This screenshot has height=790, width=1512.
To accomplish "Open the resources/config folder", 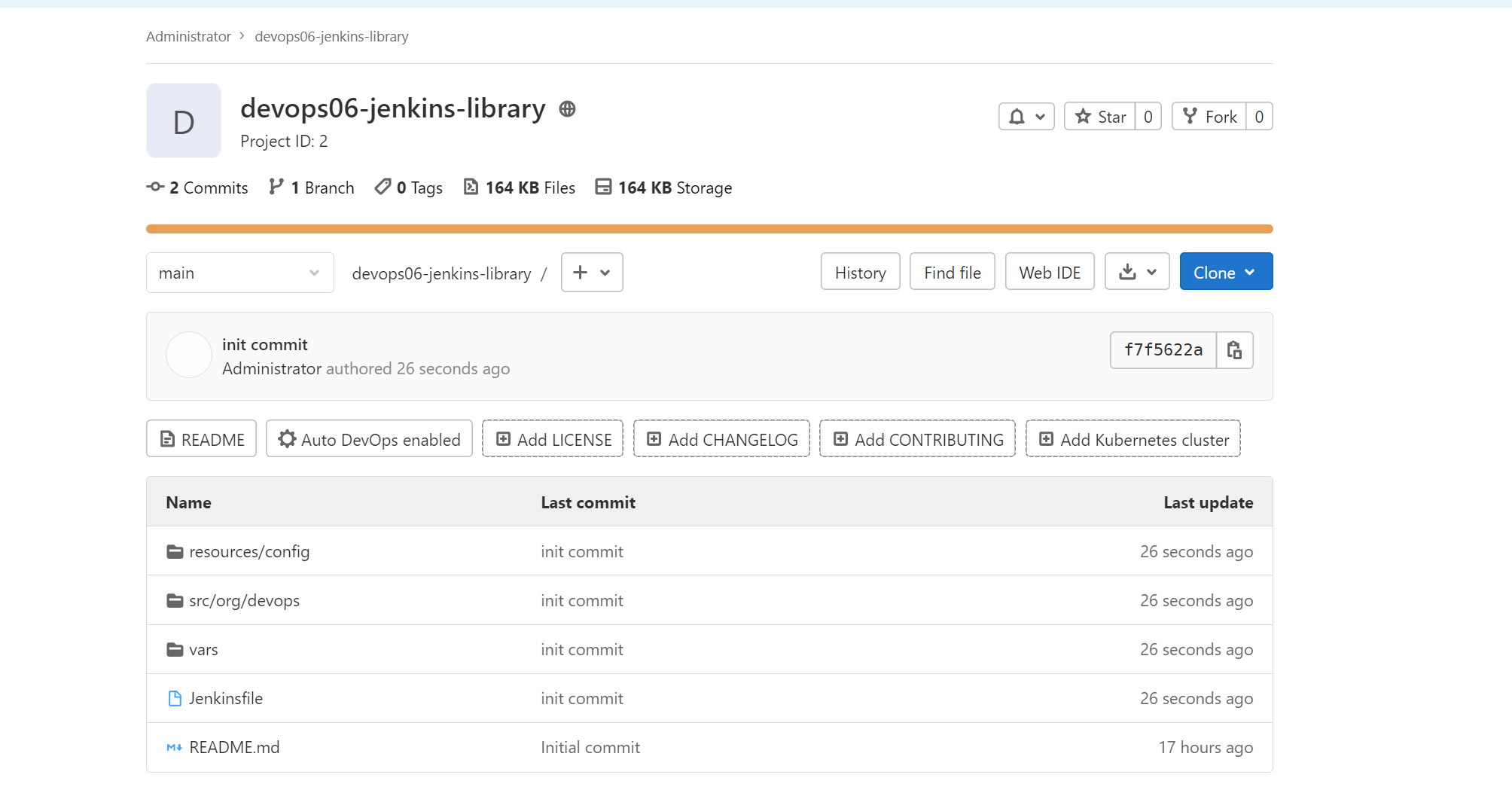I will (x=249, y=551).
